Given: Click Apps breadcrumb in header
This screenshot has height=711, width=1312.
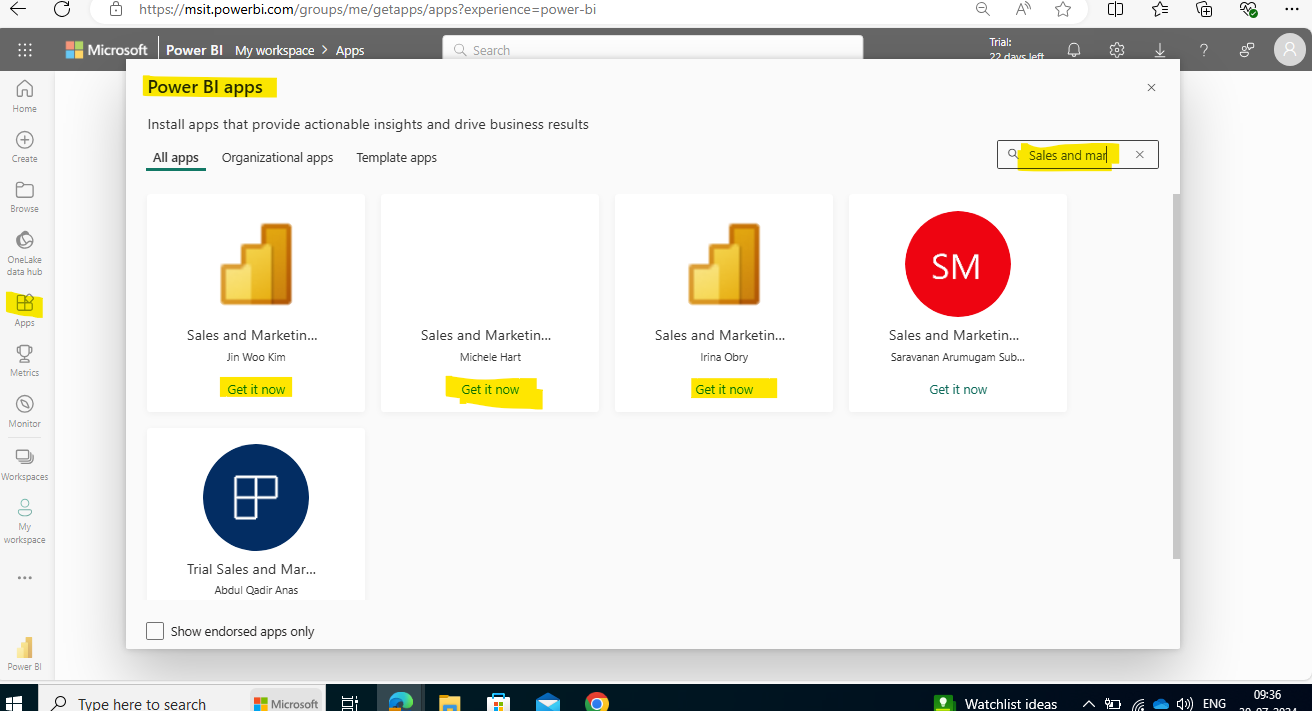Looking at the screenshot, I should (x=350, y=50).
